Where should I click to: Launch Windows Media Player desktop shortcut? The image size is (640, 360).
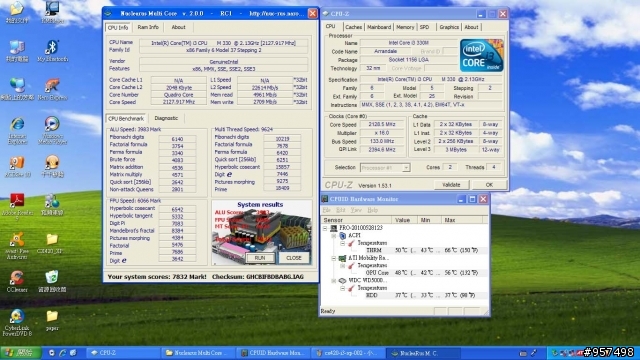point(52,130)
